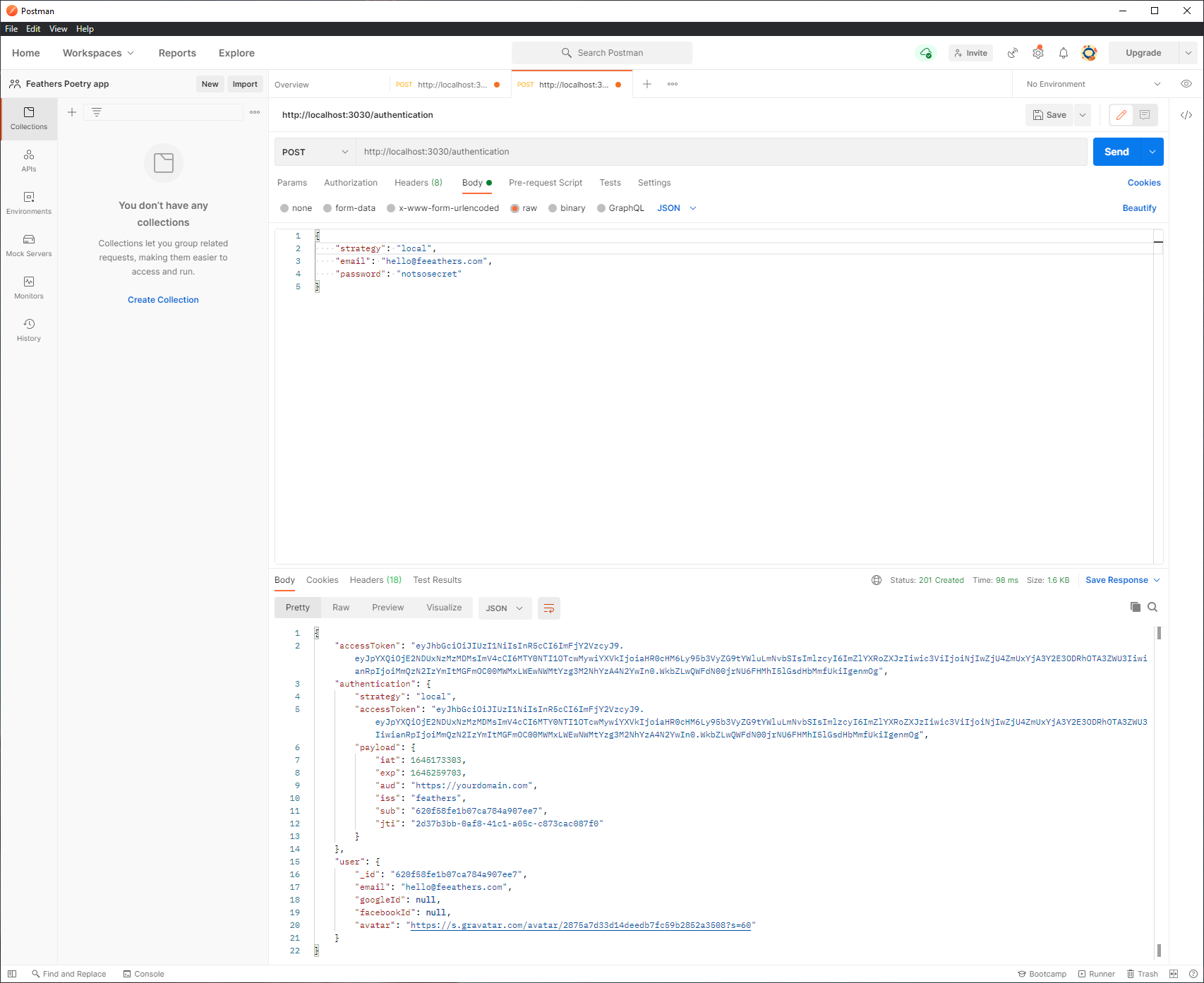
Task: Expand the Upgrade options arrow
Action: pos(1188,53)
